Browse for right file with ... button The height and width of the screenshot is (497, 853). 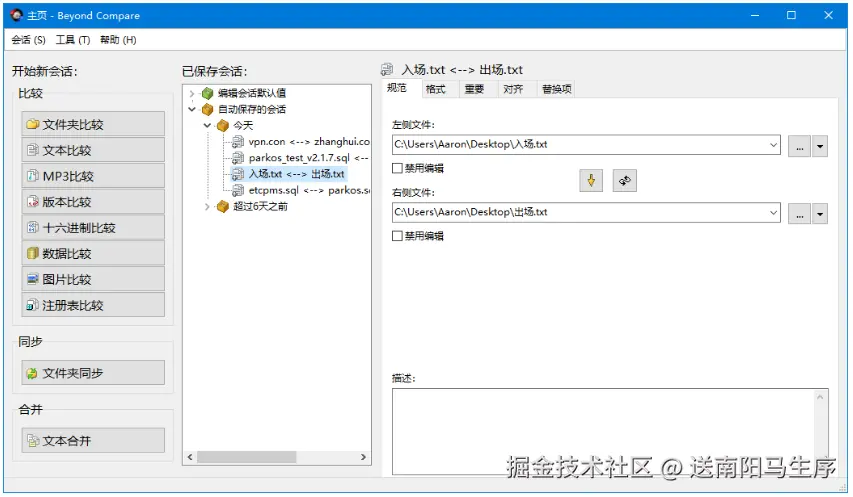pos(799,215)
